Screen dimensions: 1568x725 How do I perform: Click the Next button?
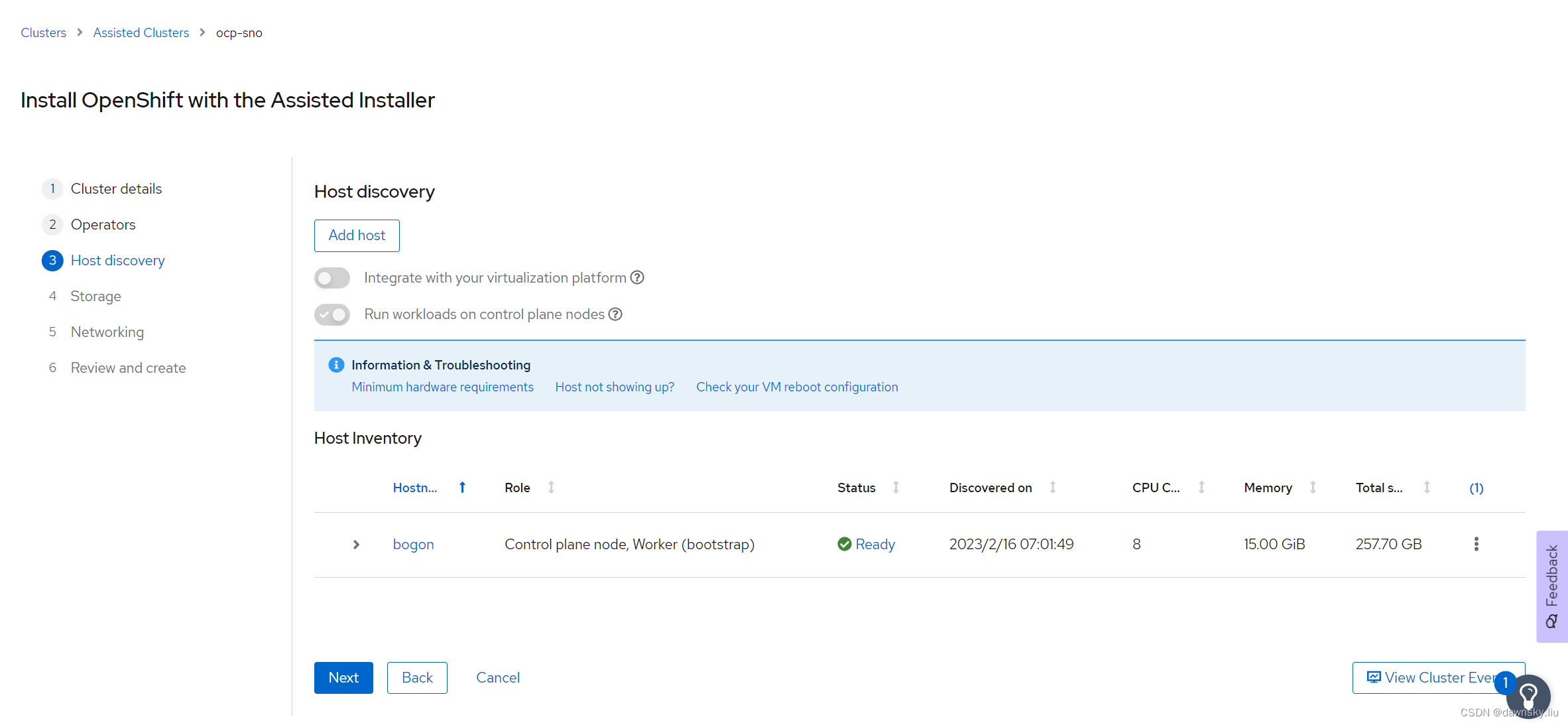pos(343,677)
